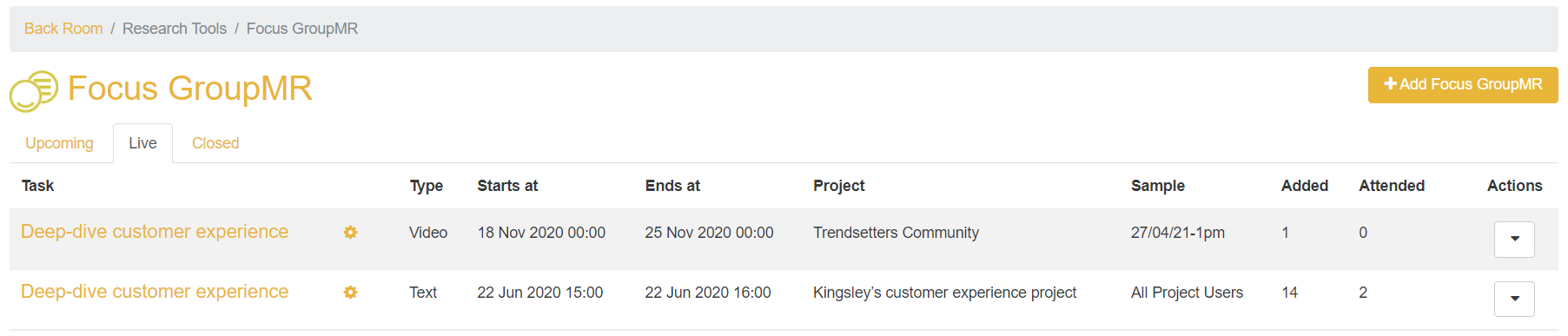Select the Live tab
Screen dimensions: 1568x336
click(x=142, y=143)
